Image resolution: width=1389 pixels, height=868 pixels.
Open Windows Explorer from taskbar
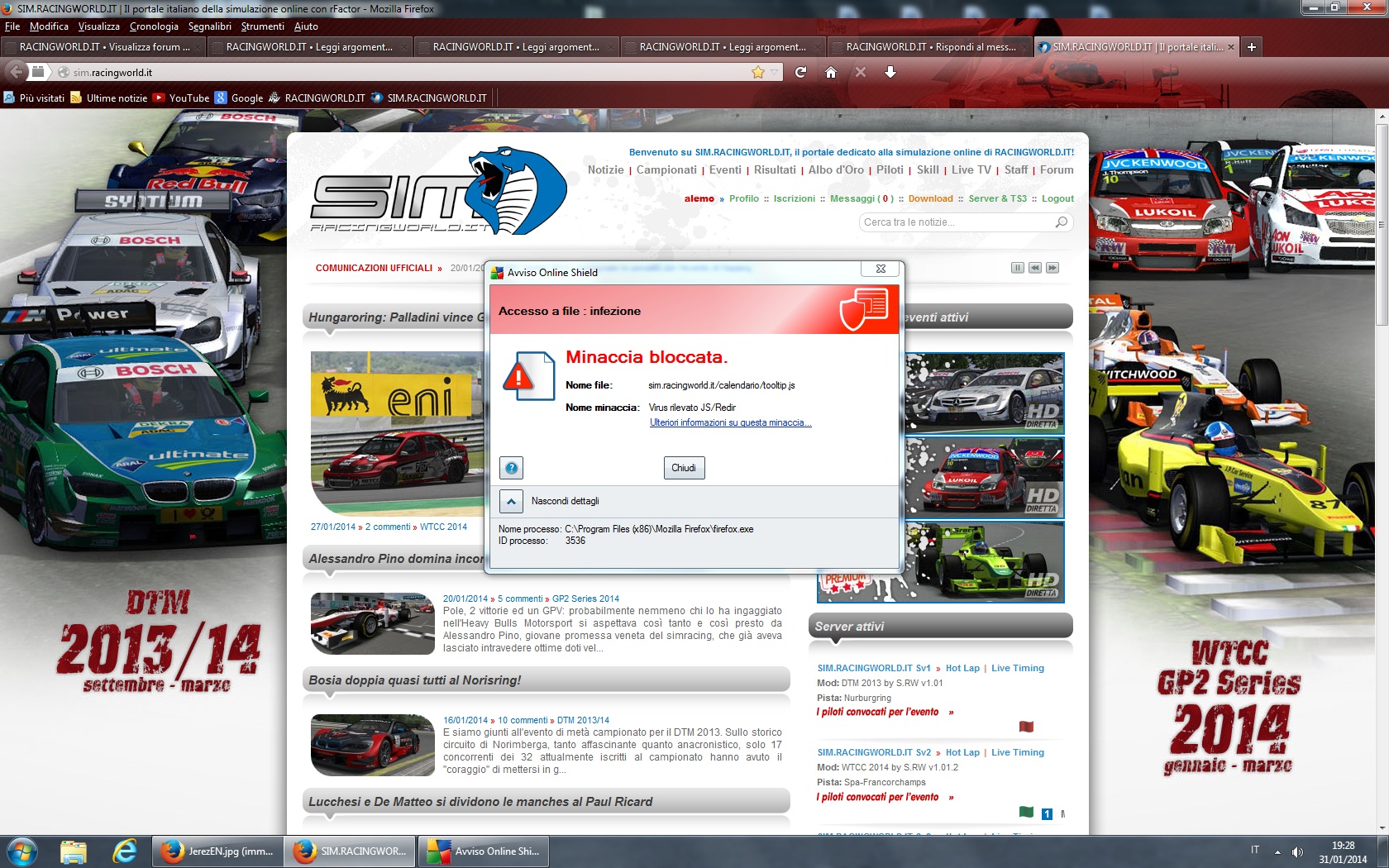coord(74,851)
